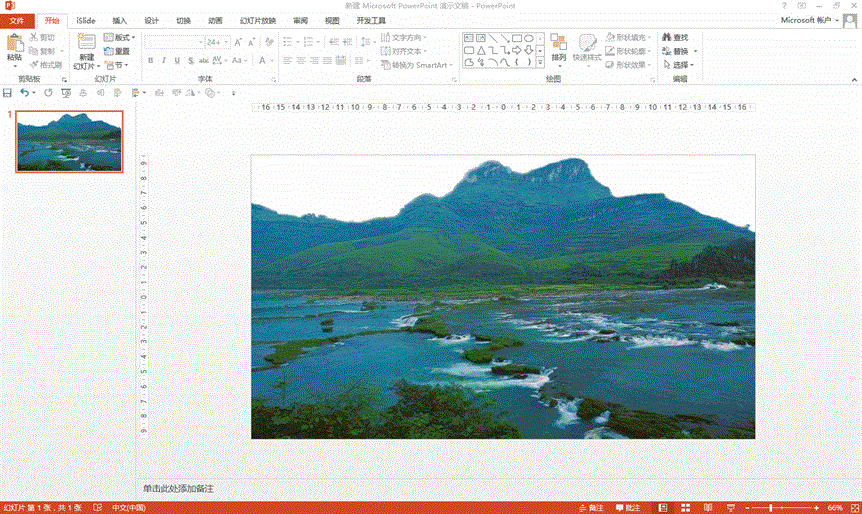Click the Undo arrow icon
This screenshot has width=862, height=514.
click(24, 93)
